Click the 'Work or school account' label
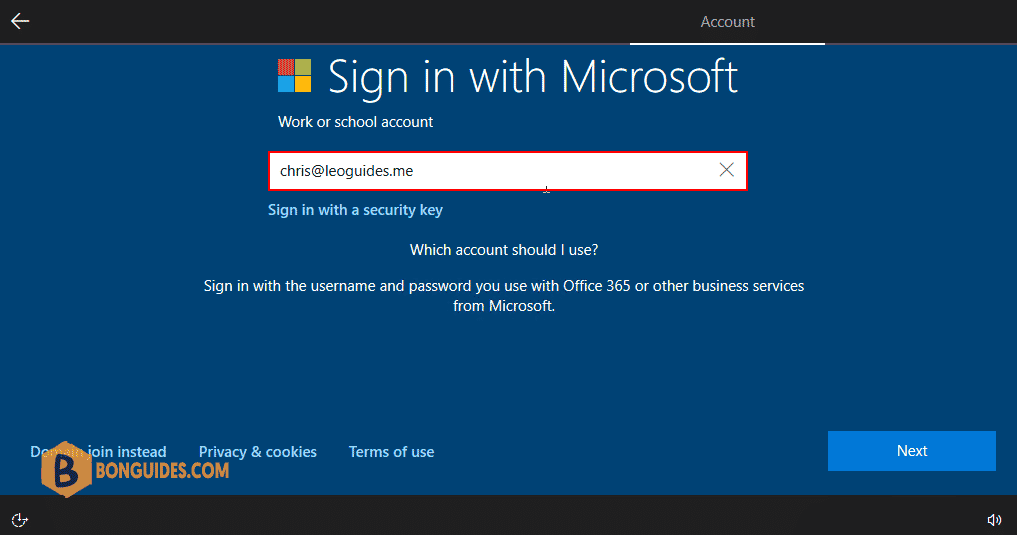Screen dimensions: 1017x535 click(355, 122)
